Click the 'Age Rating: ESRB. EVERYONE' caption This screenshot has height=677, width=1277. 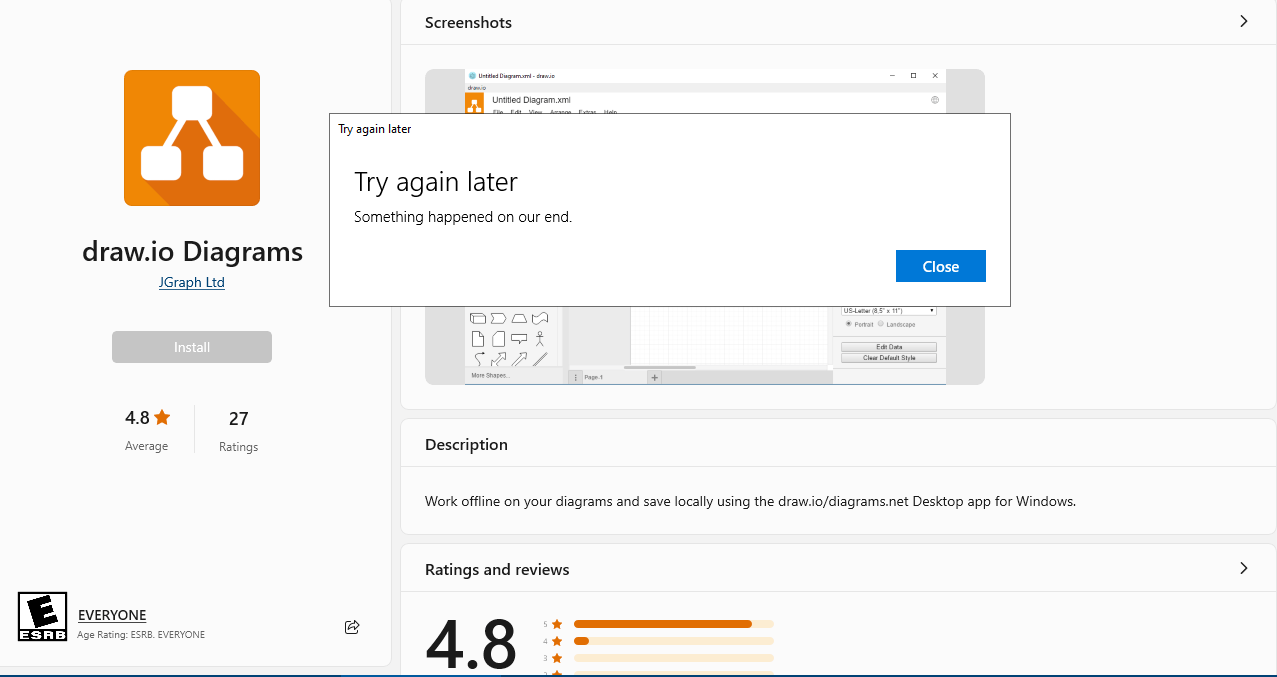[141, 635]
